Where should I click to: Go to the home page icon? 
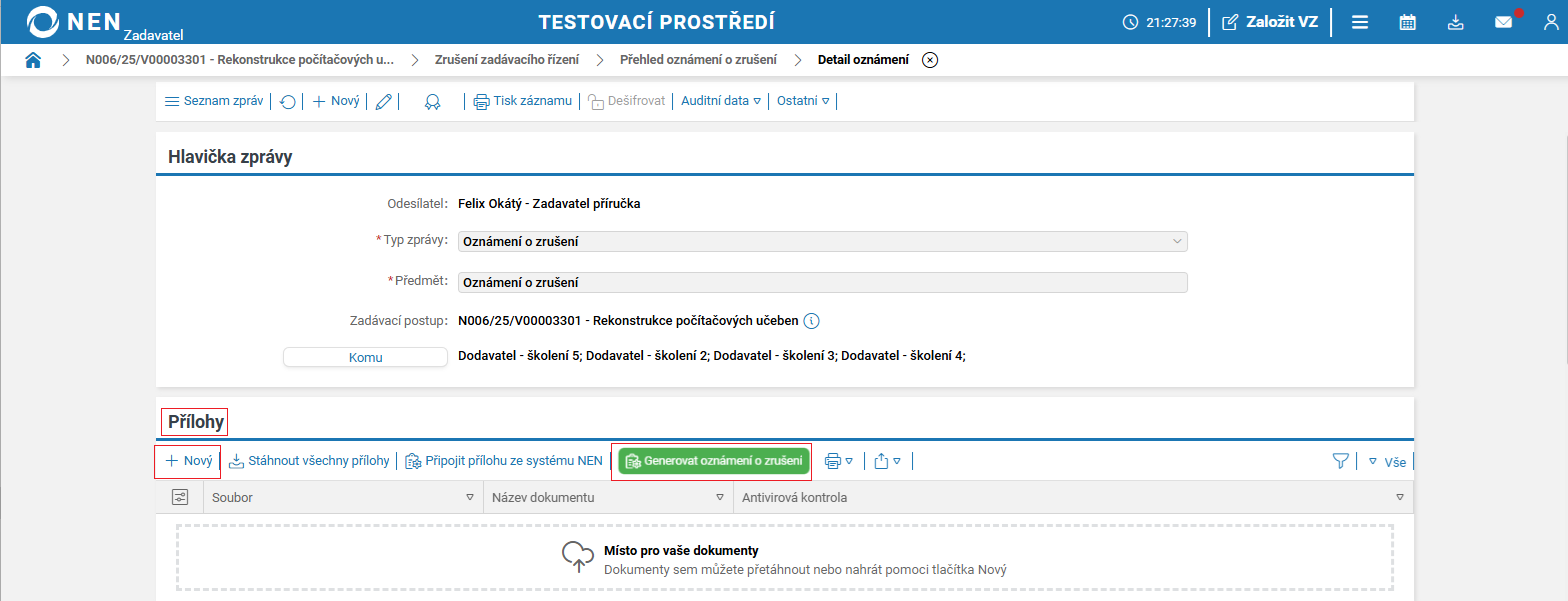33,60
